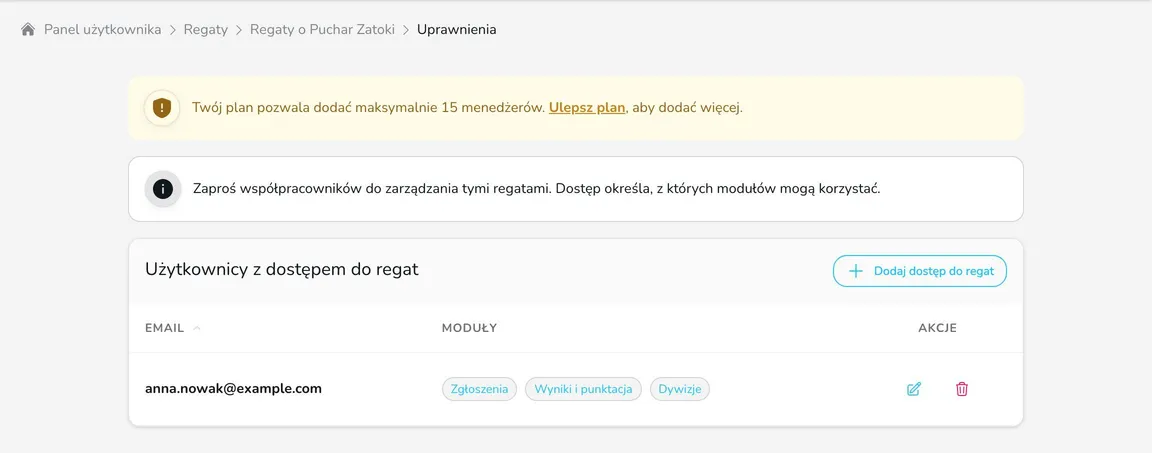The width and height of the screenshot is (1152, 453).
Task: Click the Dywizje module tag
Action: click(680, 389)
